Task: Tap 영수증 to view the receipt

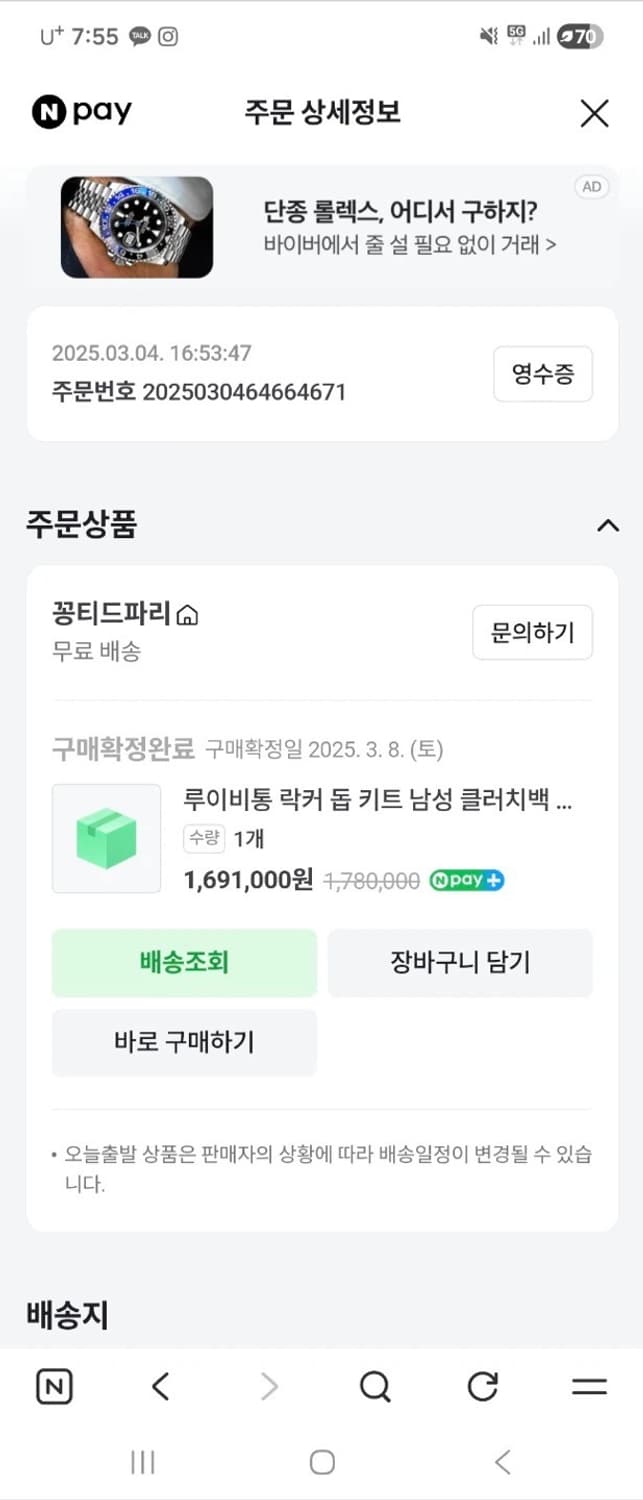Action: pyautogui.click(x=543, y=374)
